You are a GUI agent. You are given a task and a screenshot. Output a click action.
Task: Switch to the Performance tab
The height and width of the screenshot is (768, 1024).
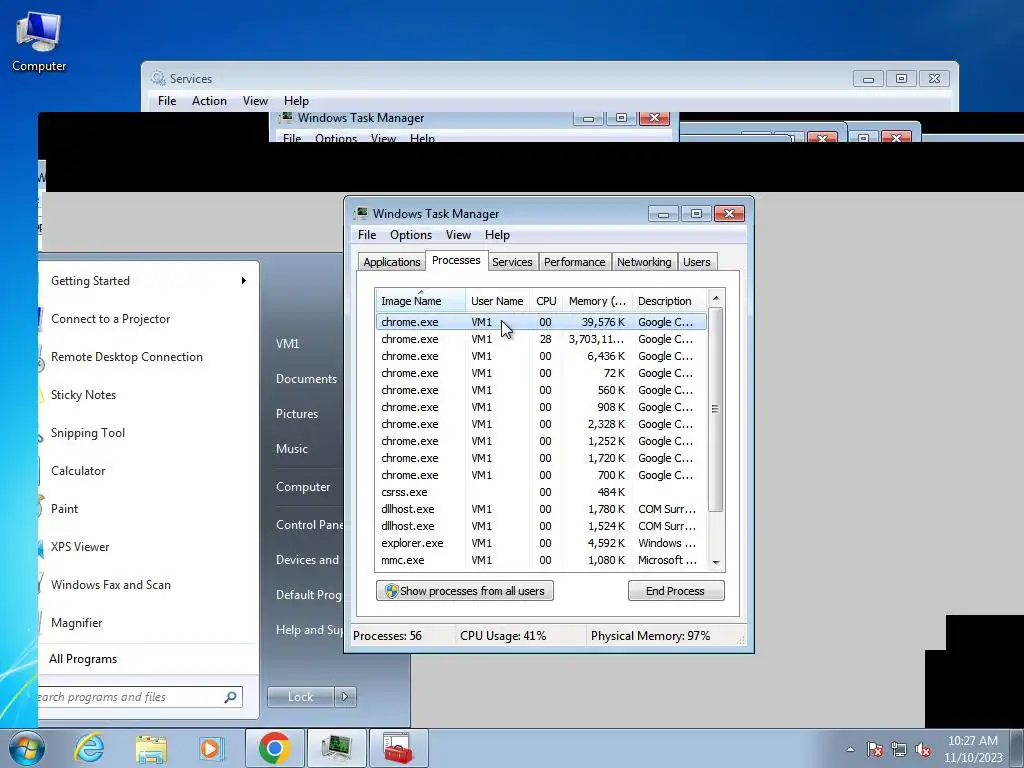pyautogui.click(x=575, y=262)
